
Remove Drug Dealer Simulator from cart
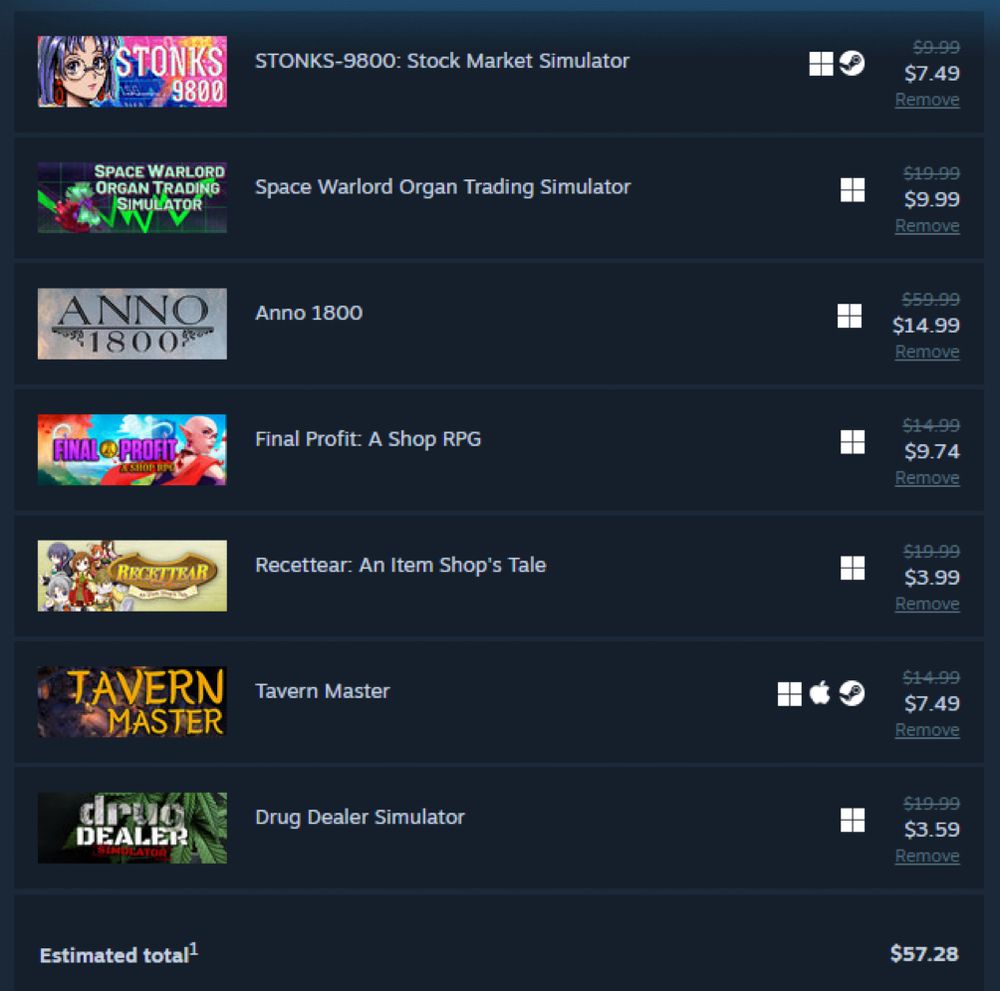927,856
